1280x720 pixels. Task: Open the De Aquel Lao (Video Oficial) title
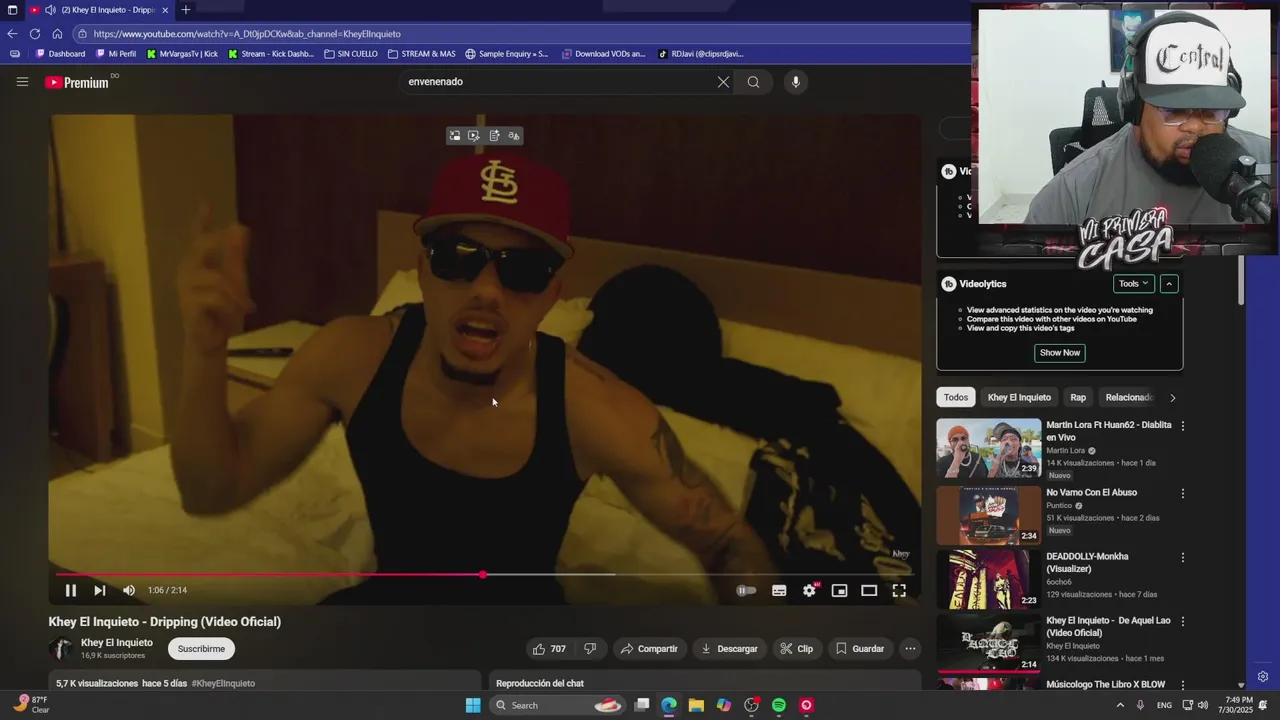[1108, 627]
